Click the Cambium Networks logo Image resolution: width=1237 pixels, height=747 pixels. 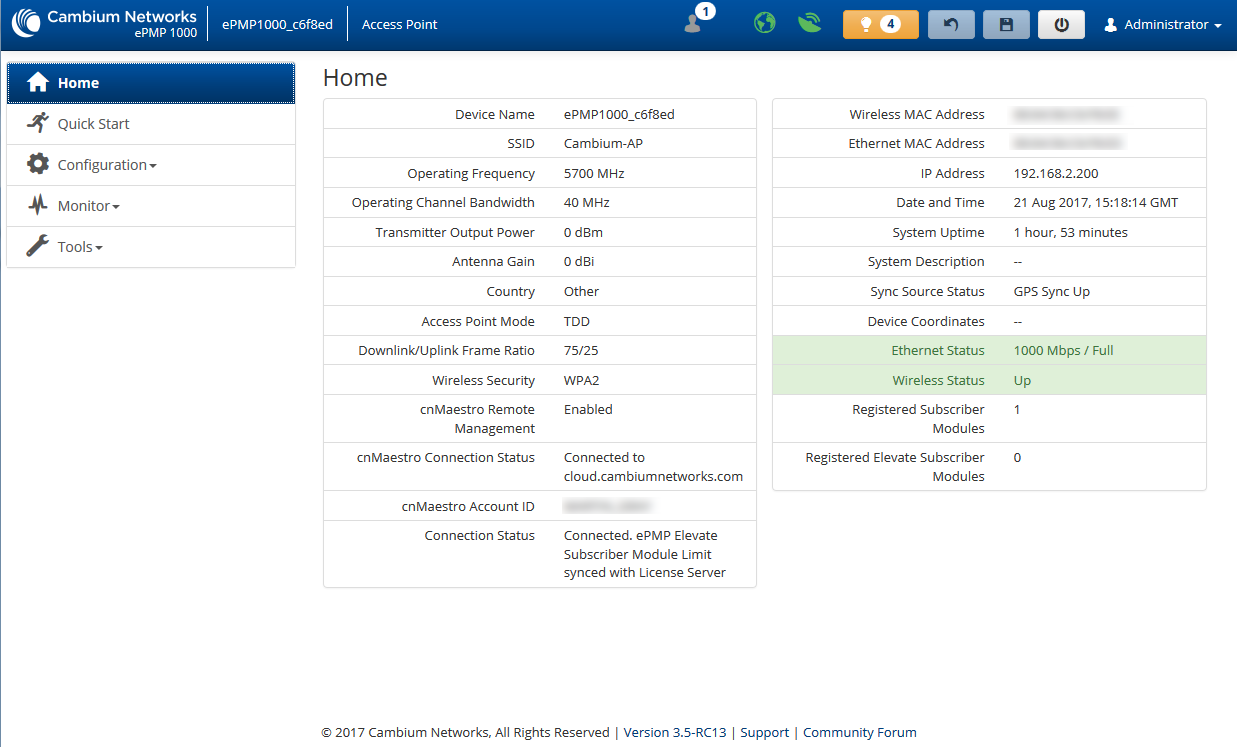[x=104, y=24]
